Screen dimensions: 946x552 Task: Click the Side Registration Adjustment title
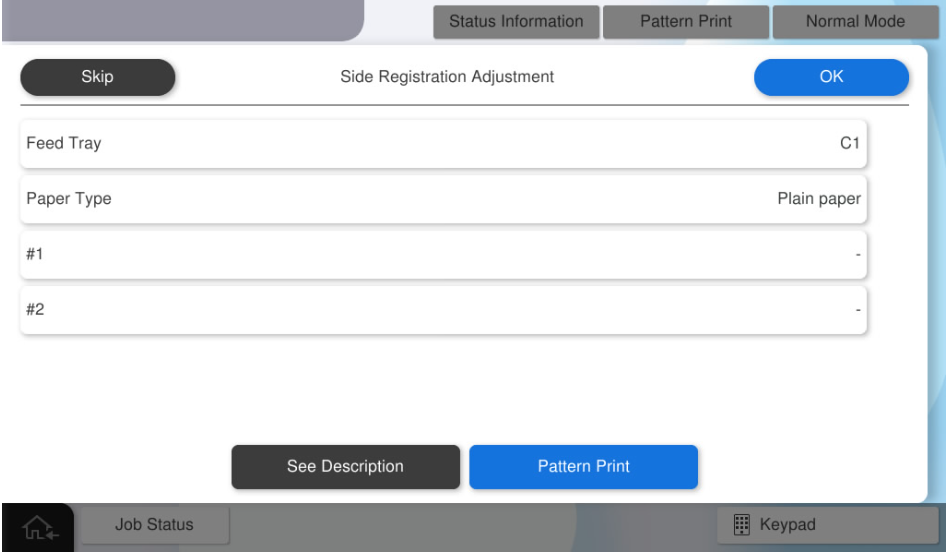point(447,77)
